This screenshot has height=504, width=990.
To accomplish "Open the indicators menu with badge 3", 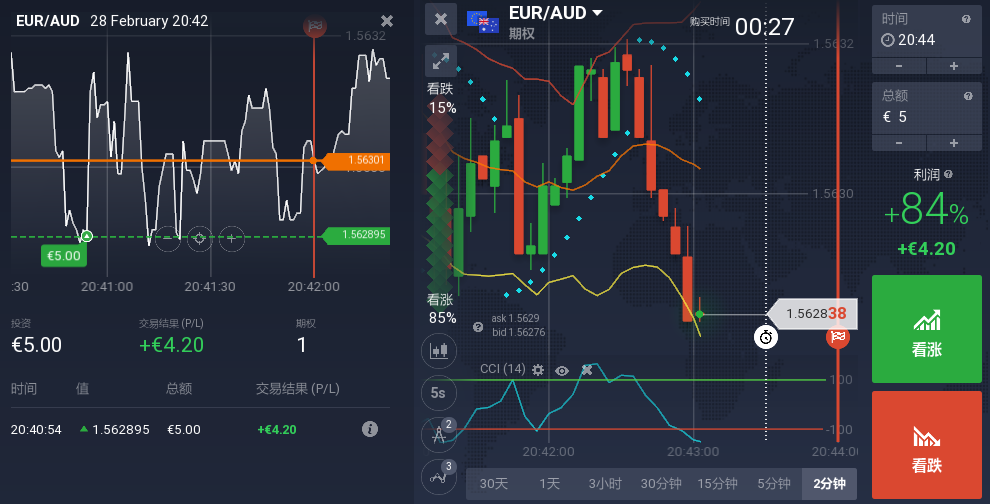I will [x=439, y=477].
